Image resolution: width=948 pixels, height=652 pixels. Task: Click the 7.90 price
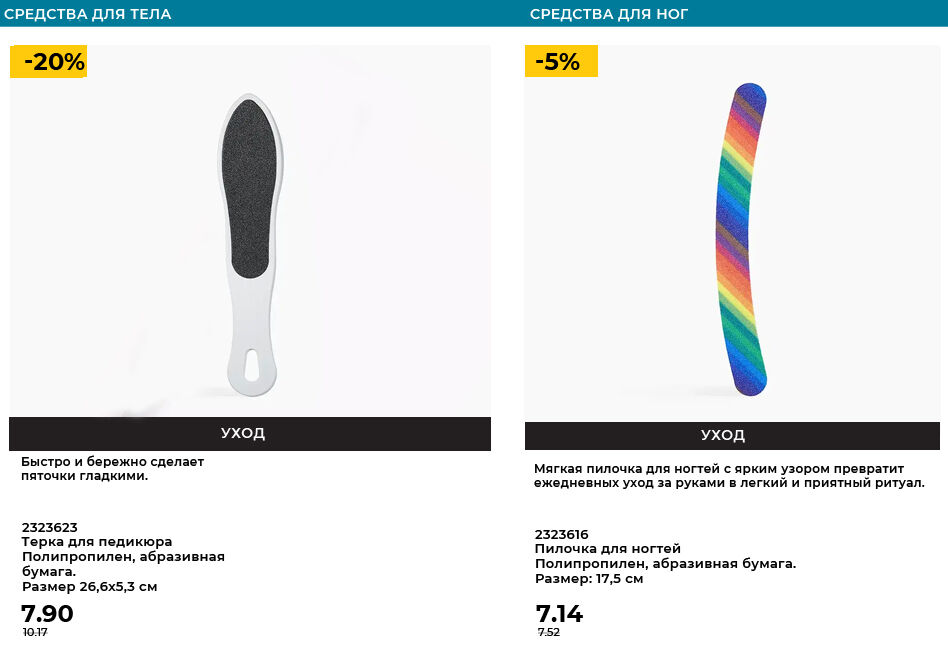(x=47, y=614)
